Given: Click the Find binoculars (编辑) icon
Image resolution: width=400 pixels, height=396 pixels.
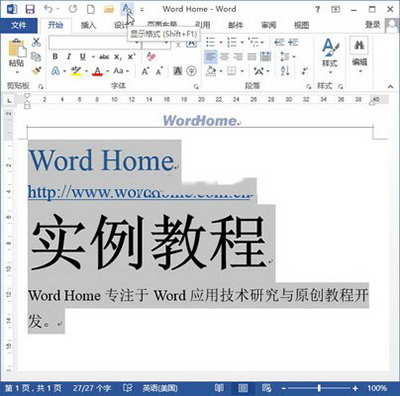Looking at the screenshot, I should pyautogui.click(x=359, y=46).
